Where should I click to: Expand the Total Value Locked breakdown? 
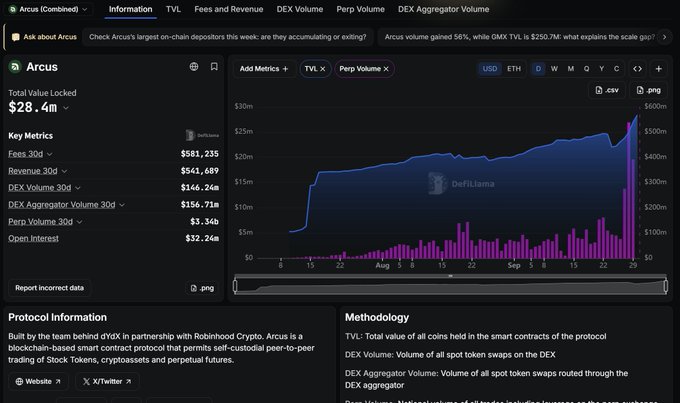pyautogui.click(x=66, y=108)
